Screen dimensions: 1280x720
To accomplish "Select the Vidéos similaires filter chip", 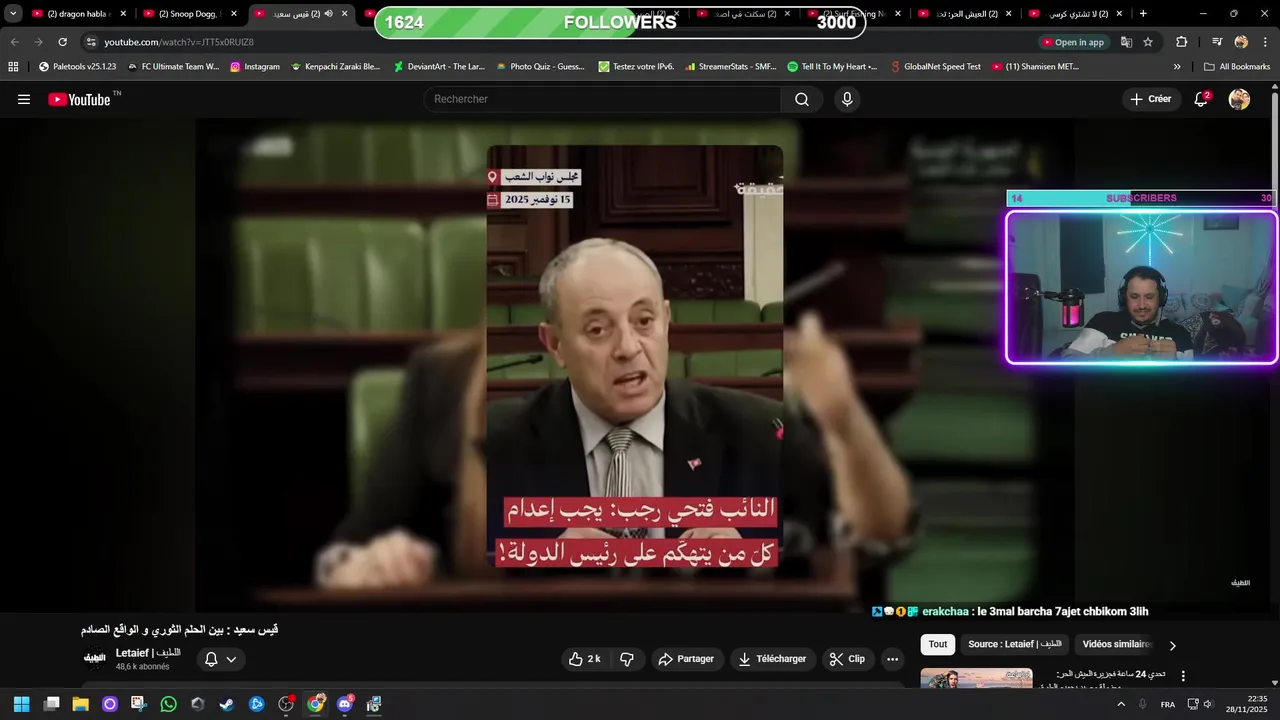I will pyautogui.click(x=1117, y=645).
